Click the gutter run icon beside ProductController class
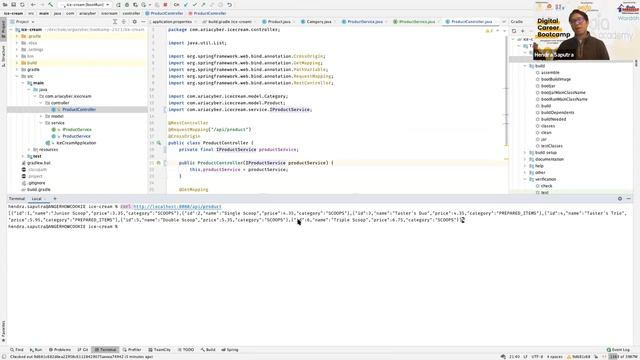This screenshot has height=360, width=640. [159, 143]
